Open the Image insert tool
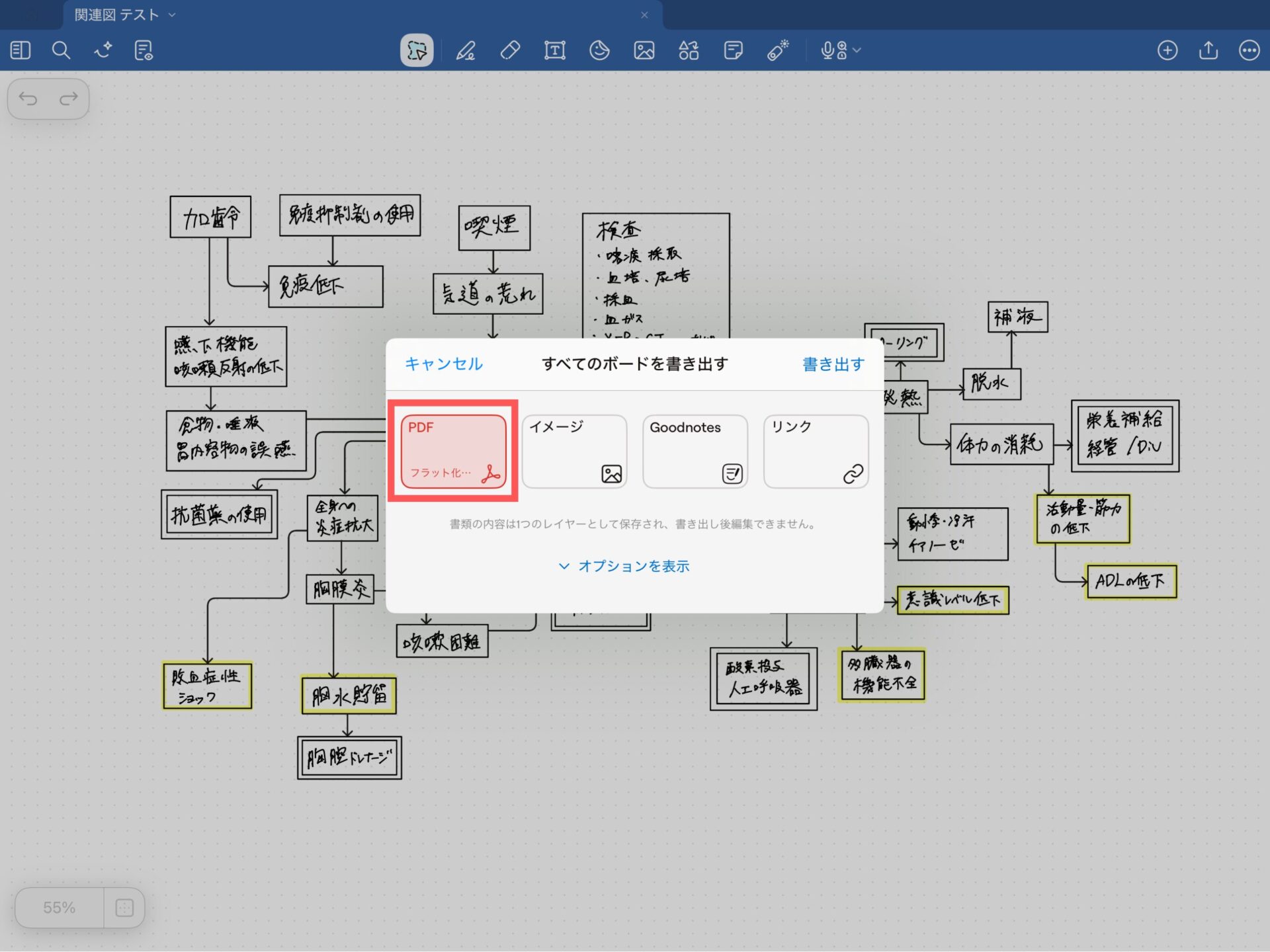Image resolution: width=1270 pixels, height=952 pixels. (x=644, y=50)
